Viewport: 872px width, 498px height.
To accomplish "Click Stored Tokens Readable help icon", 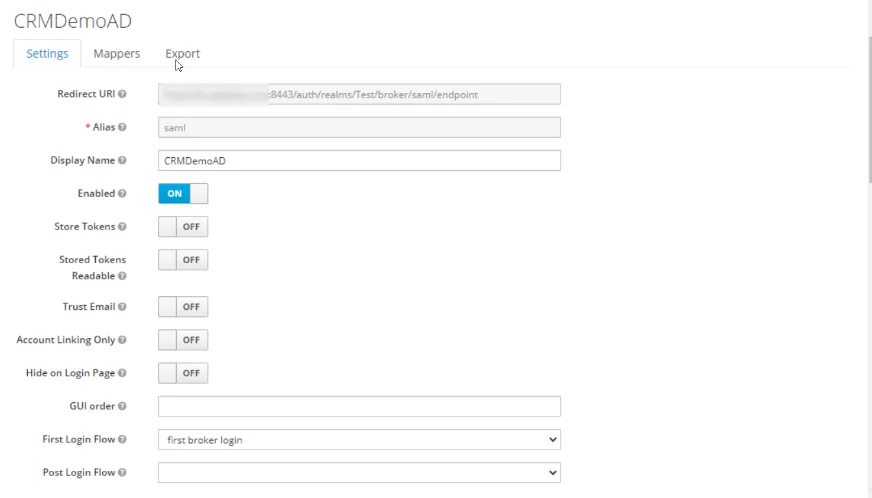I will pos(122,276).
